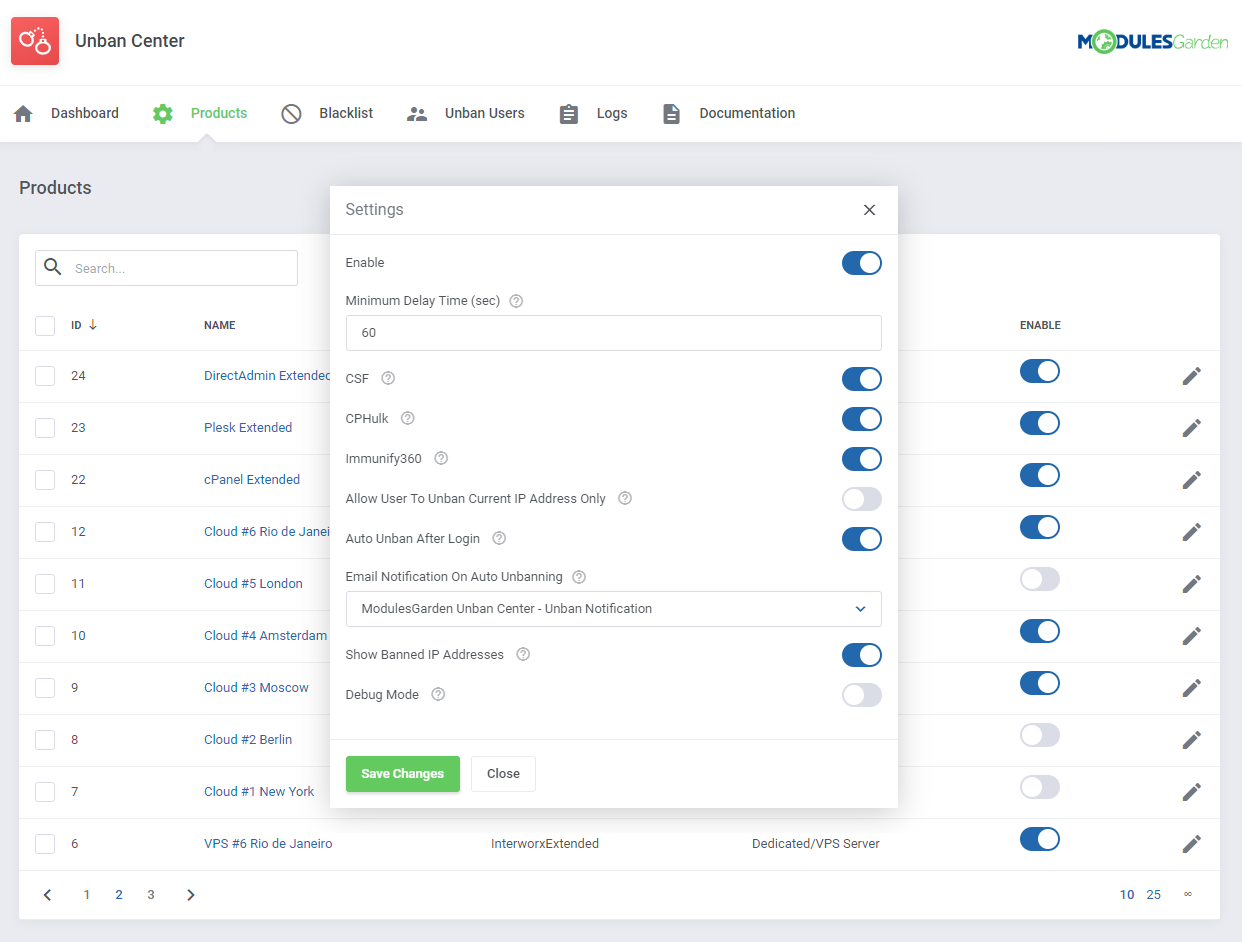Edit Cloud #1 New York row with pencil icon
Screen dimensions: 1242x942
click(1191, 792)
